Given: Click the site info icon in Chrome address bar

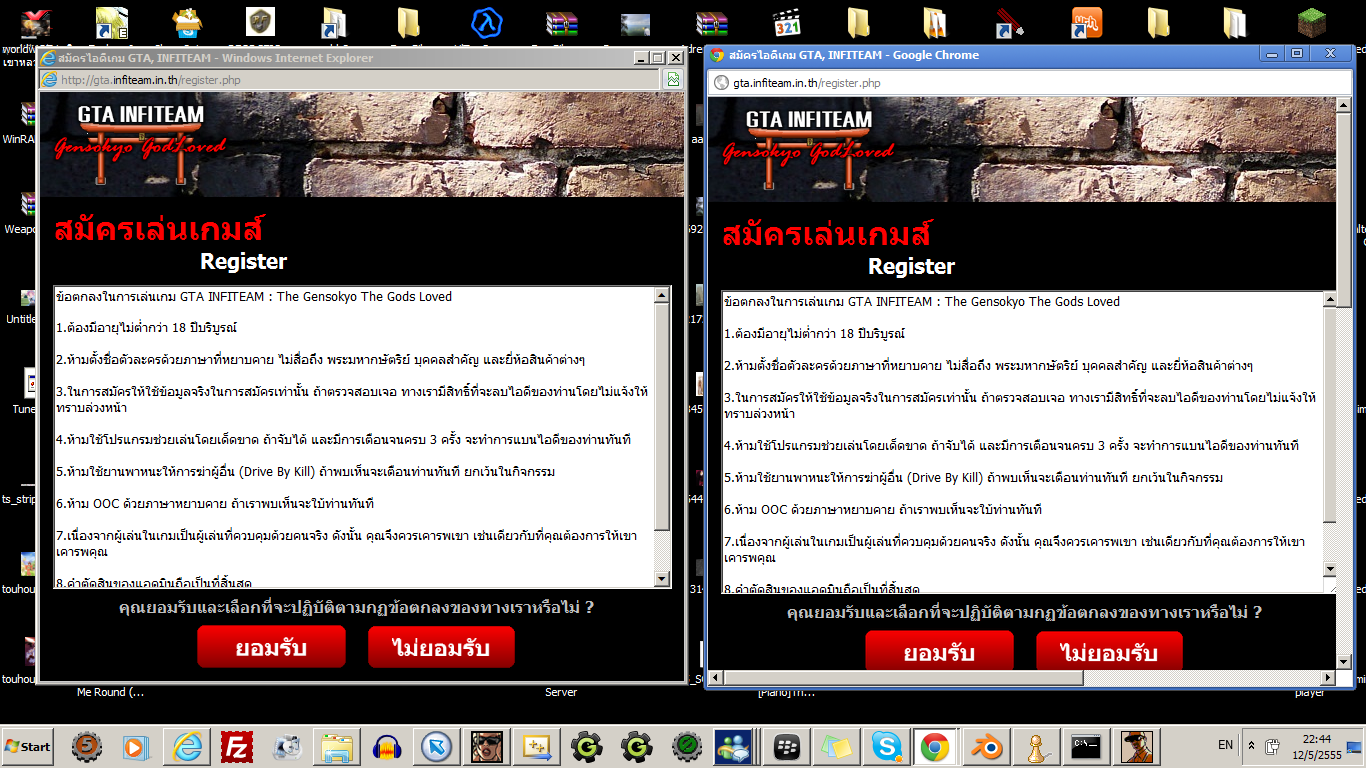Looking at the screenshot, I should (721, 83).
